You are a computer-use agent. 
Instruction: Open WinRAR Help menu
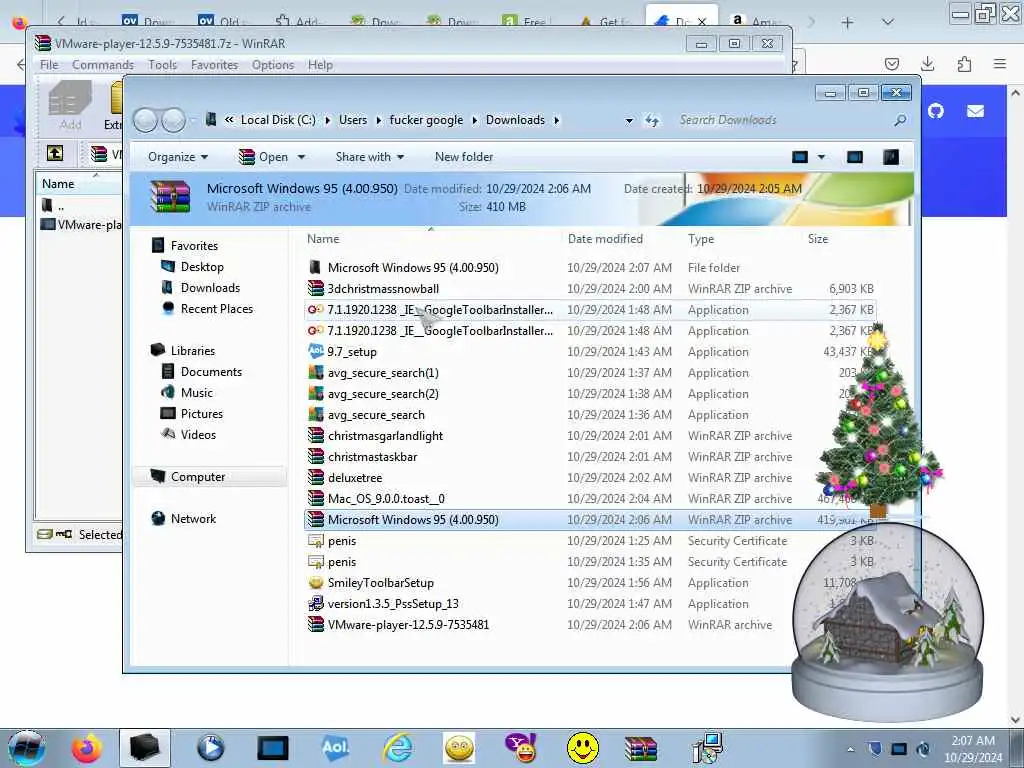320,65
